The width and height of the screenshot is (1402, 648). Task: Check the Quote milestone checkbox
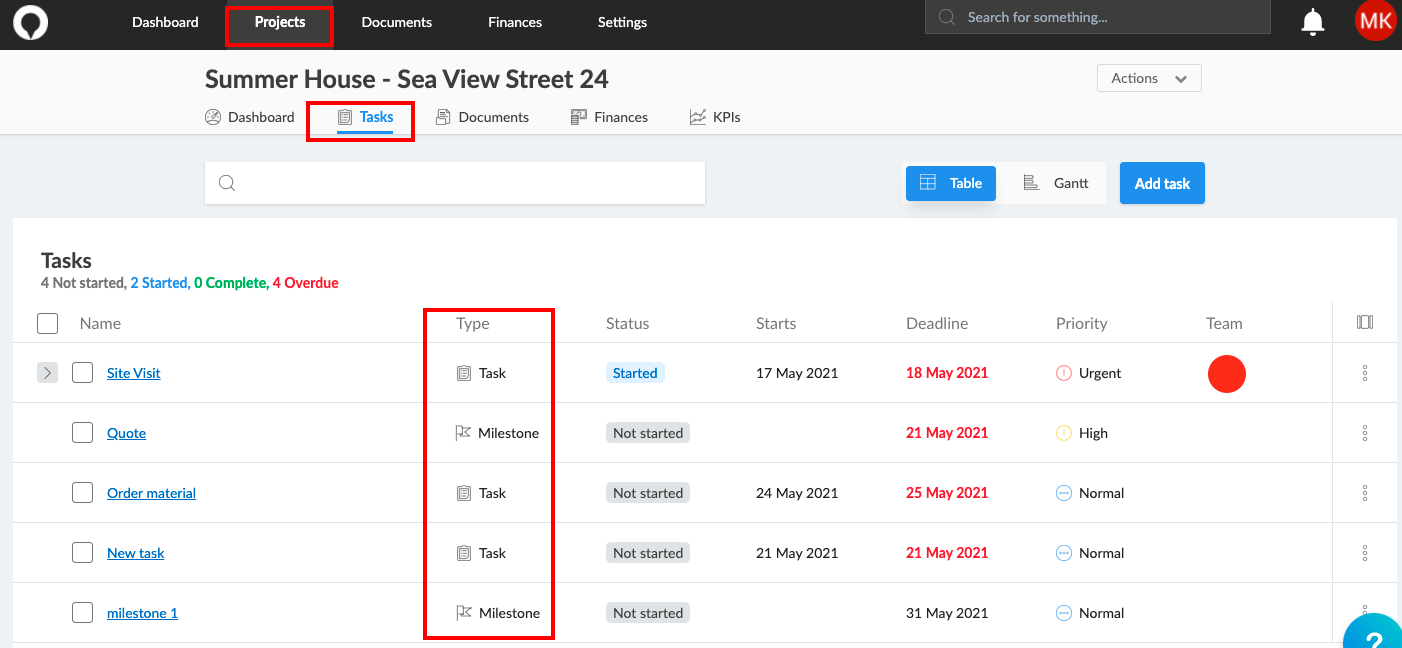[x=82, y=433]
